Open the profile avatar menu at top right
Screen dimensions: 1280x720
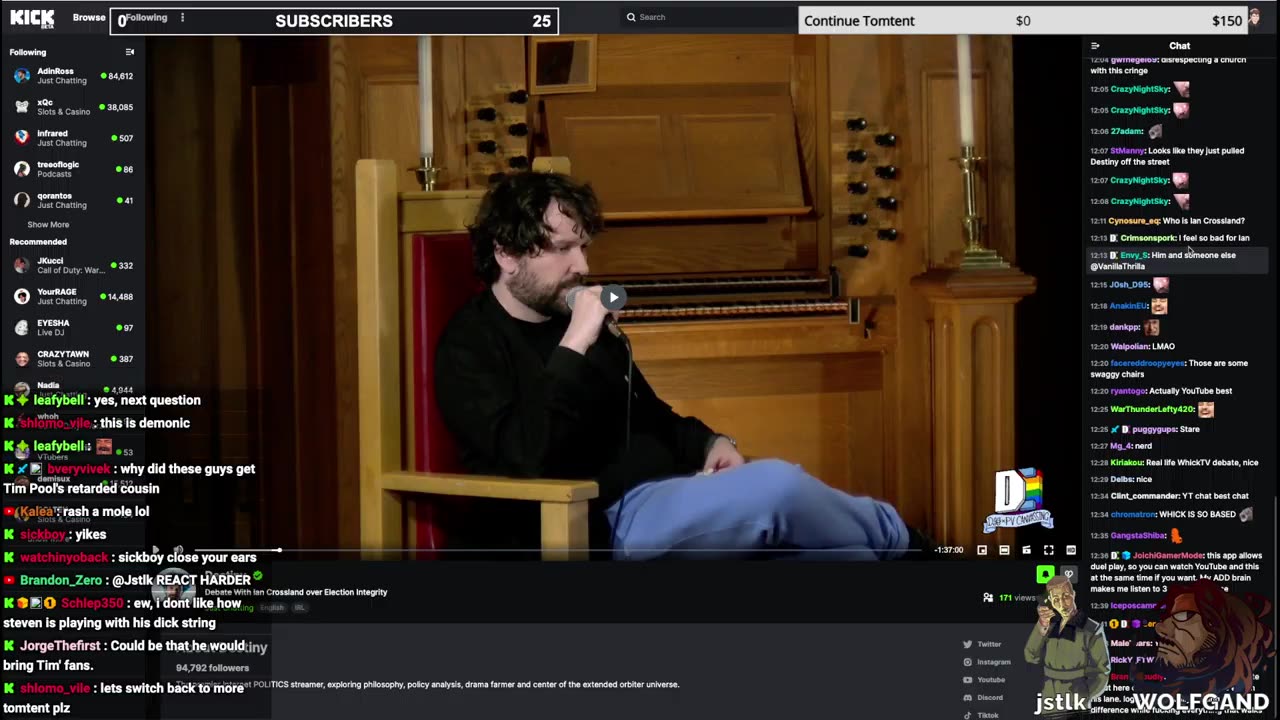(x=1254, y=17)
